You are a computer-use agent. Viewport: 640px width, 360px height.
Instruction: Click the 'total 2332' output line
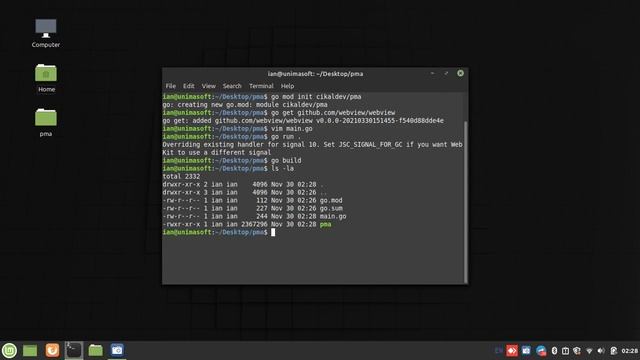coord(181,176)
